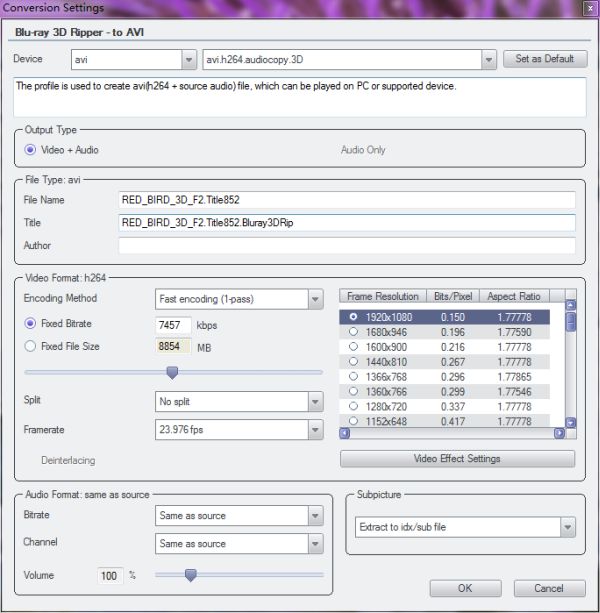Screen dimensions: 600x613
Task: Close the Conversion Settings dialog
Action: pos(590,8)
